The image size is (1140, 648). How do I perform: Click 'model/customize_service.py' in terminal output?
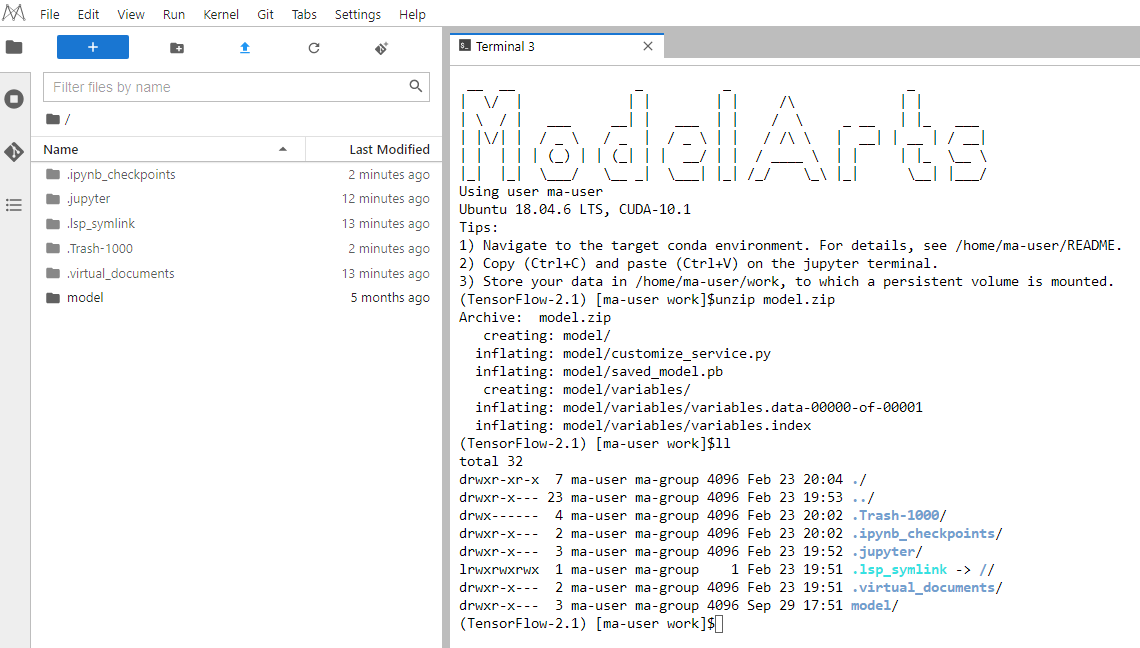(x=667, y=353)
